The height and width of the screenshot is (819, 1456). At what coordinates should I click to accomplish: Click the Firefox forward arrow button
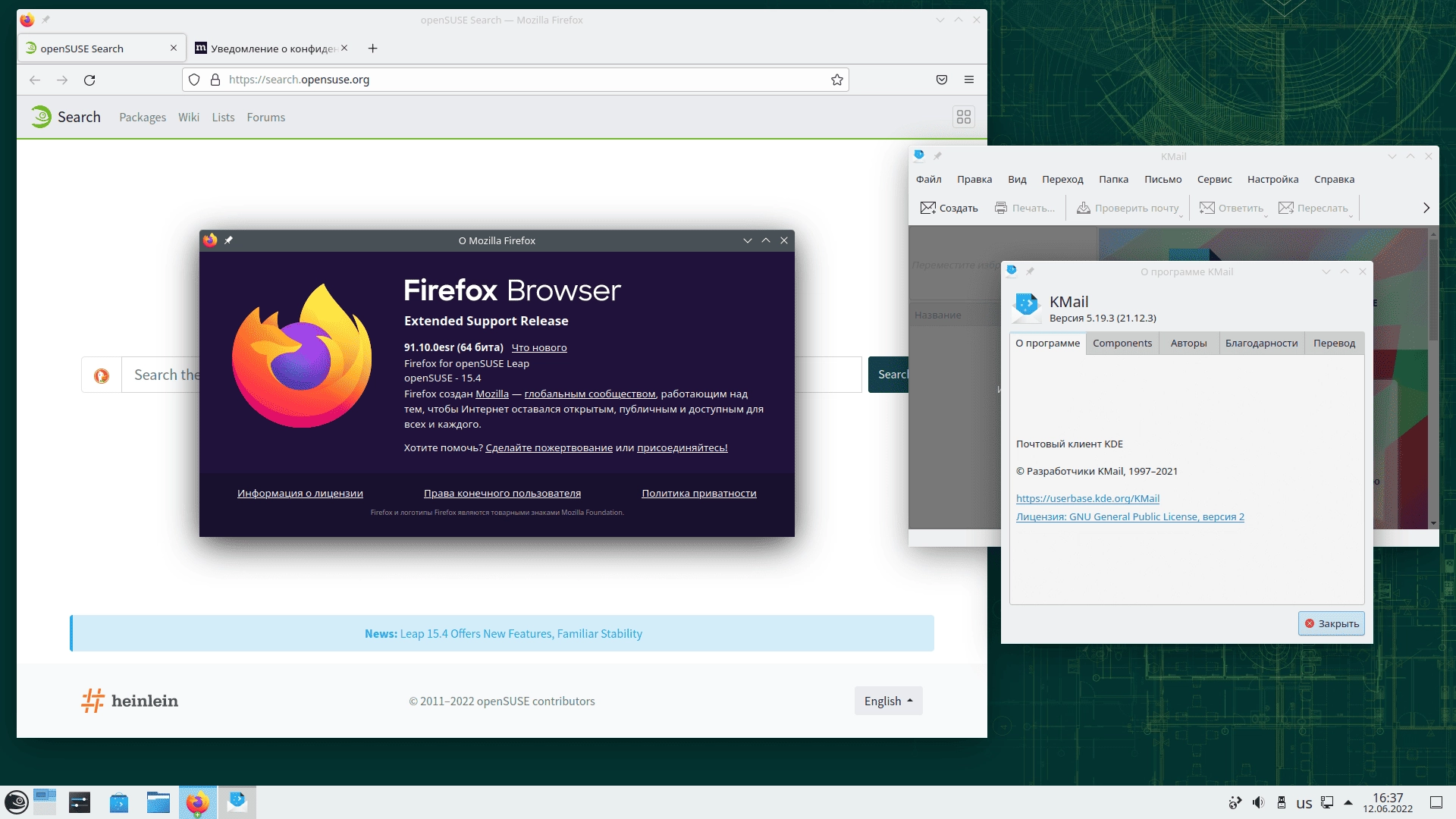[62, 80]
